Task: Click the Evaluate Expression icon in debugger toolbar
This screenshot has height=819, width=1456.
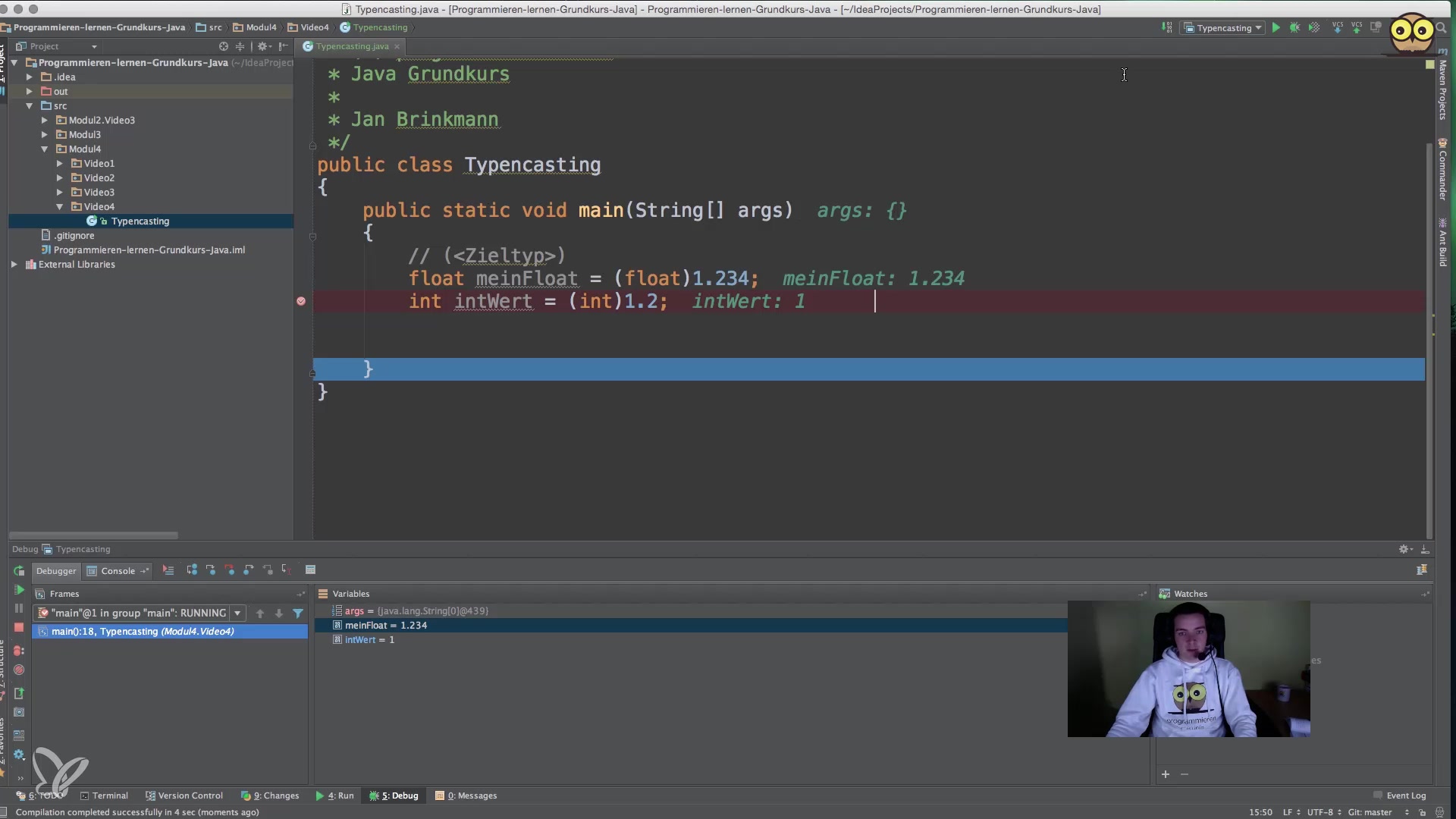Action: click(x=310, y=570)
